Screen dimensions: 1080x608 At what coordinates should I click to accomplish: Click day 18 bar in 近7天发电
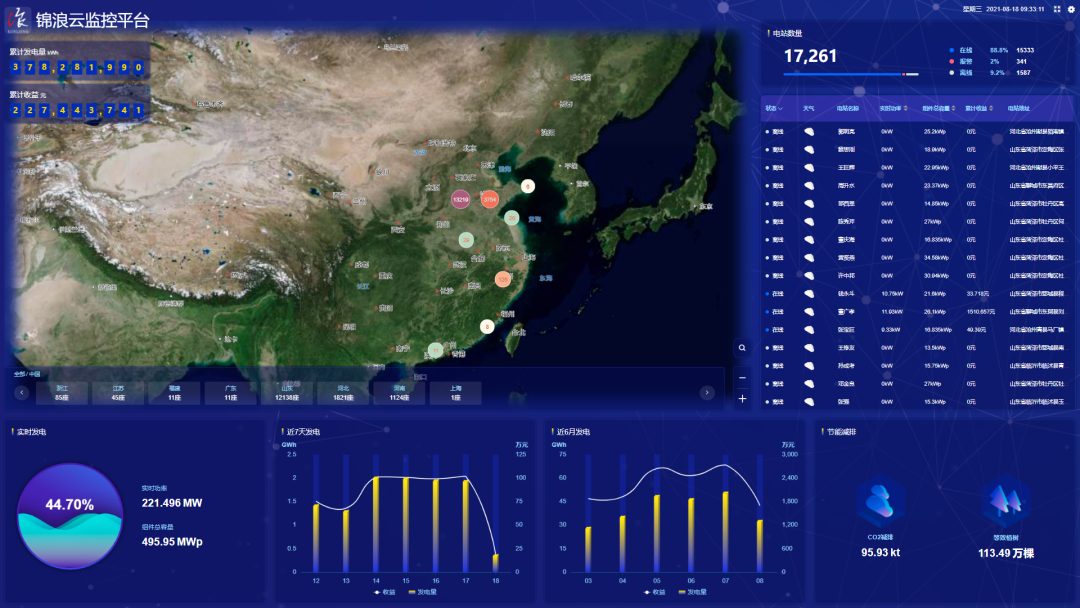(x=496, y=563)
